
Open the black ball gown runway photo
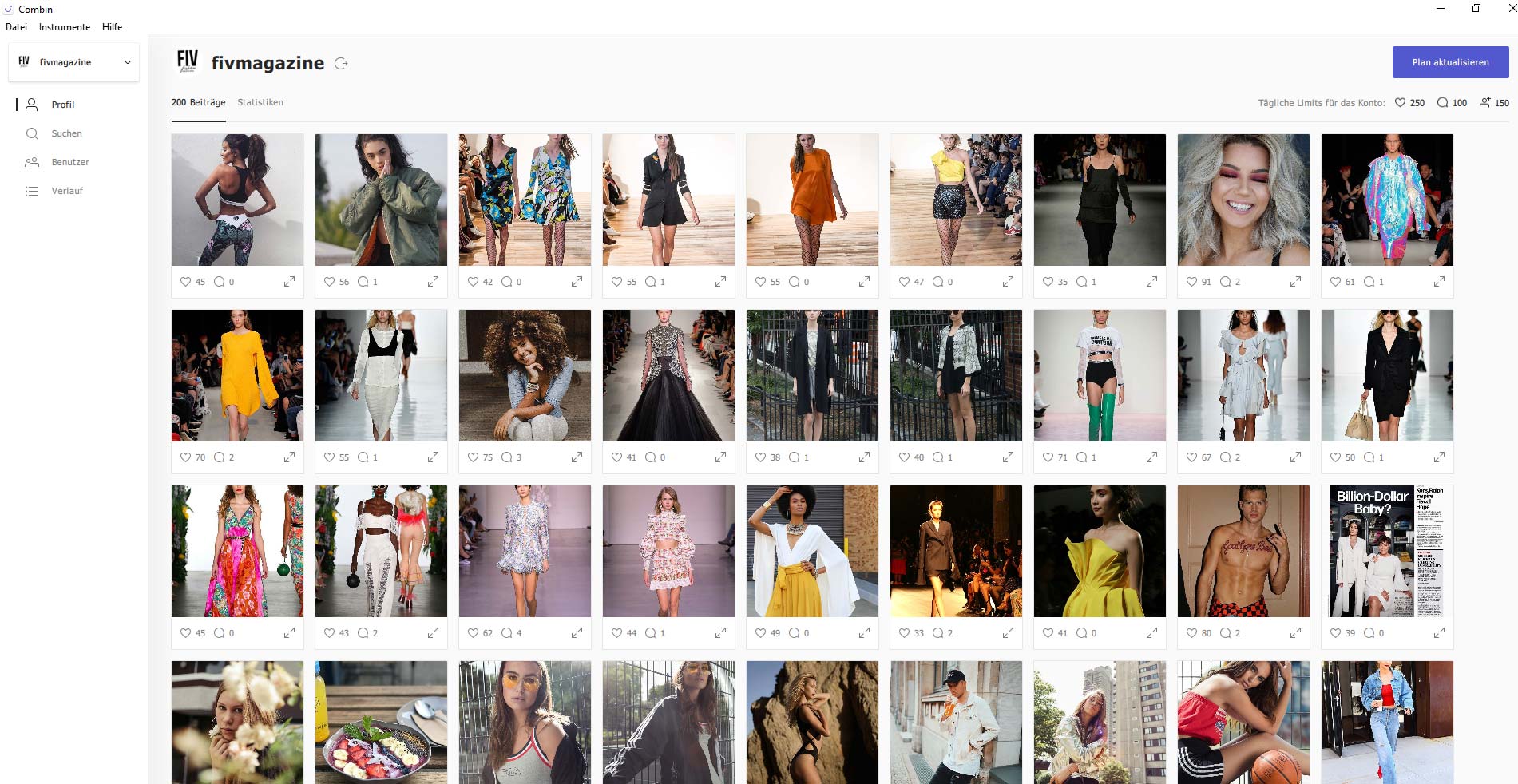669,375
